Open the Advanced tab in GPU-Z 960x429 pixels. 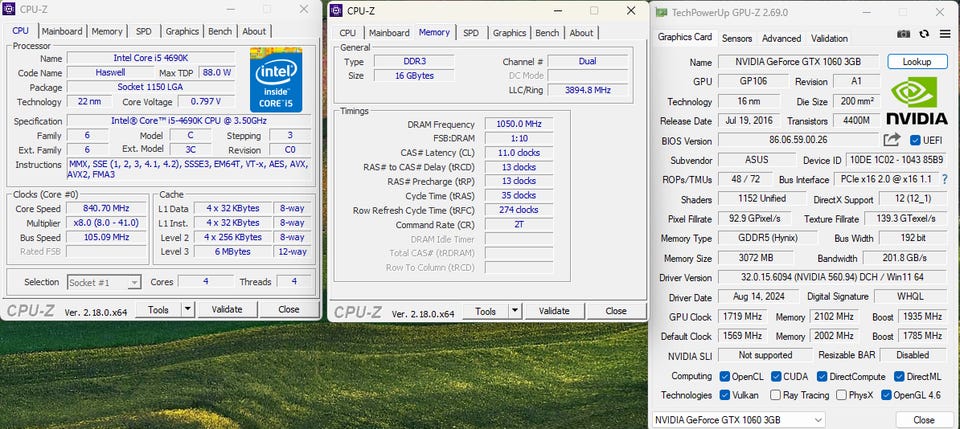(x=781, y=38)
